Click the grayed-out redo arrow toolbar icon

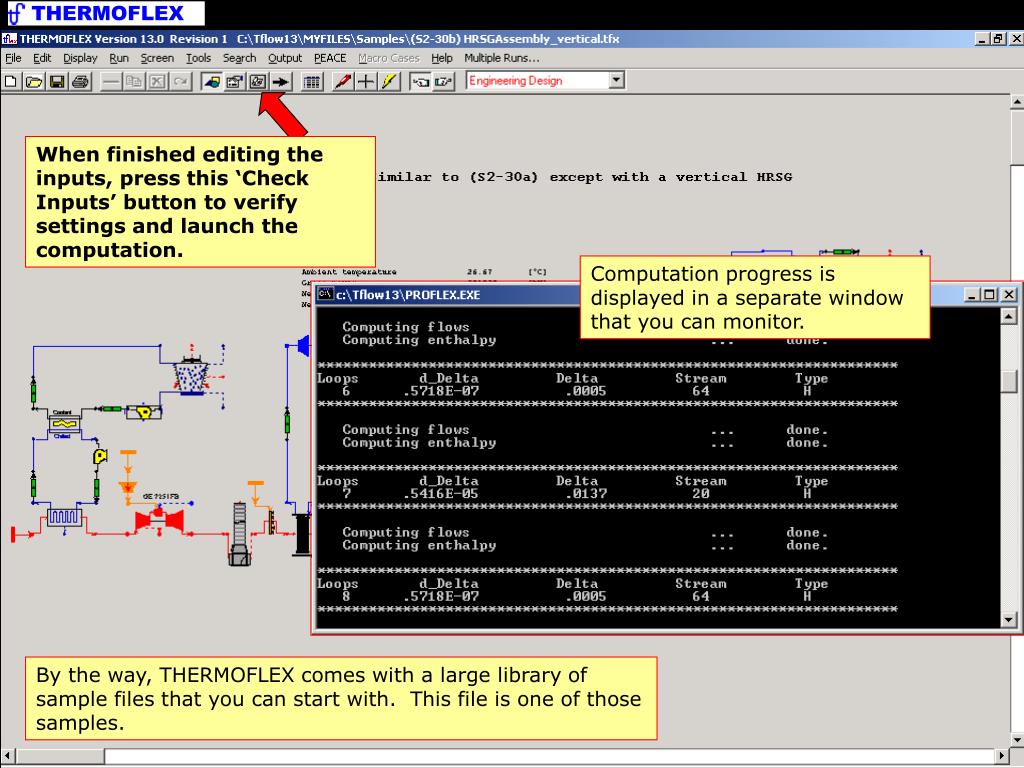[181, 82]
